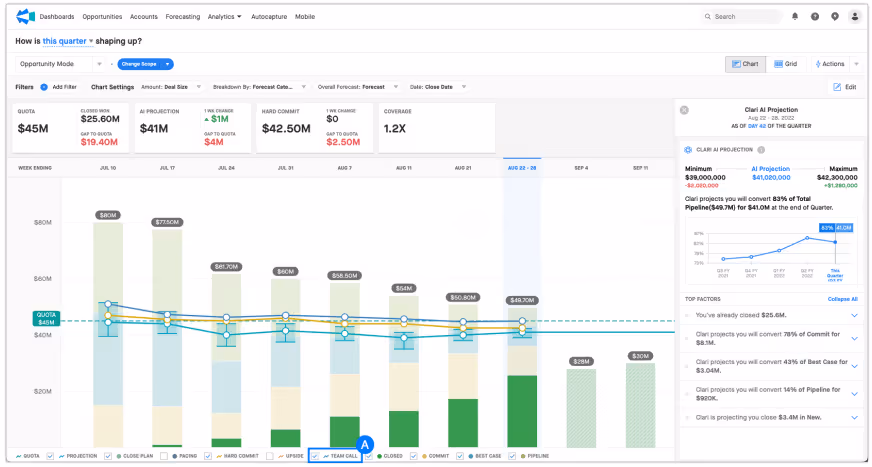
Task: Expand the 'already closed $25.6M' factor
Action: point(855,315)
